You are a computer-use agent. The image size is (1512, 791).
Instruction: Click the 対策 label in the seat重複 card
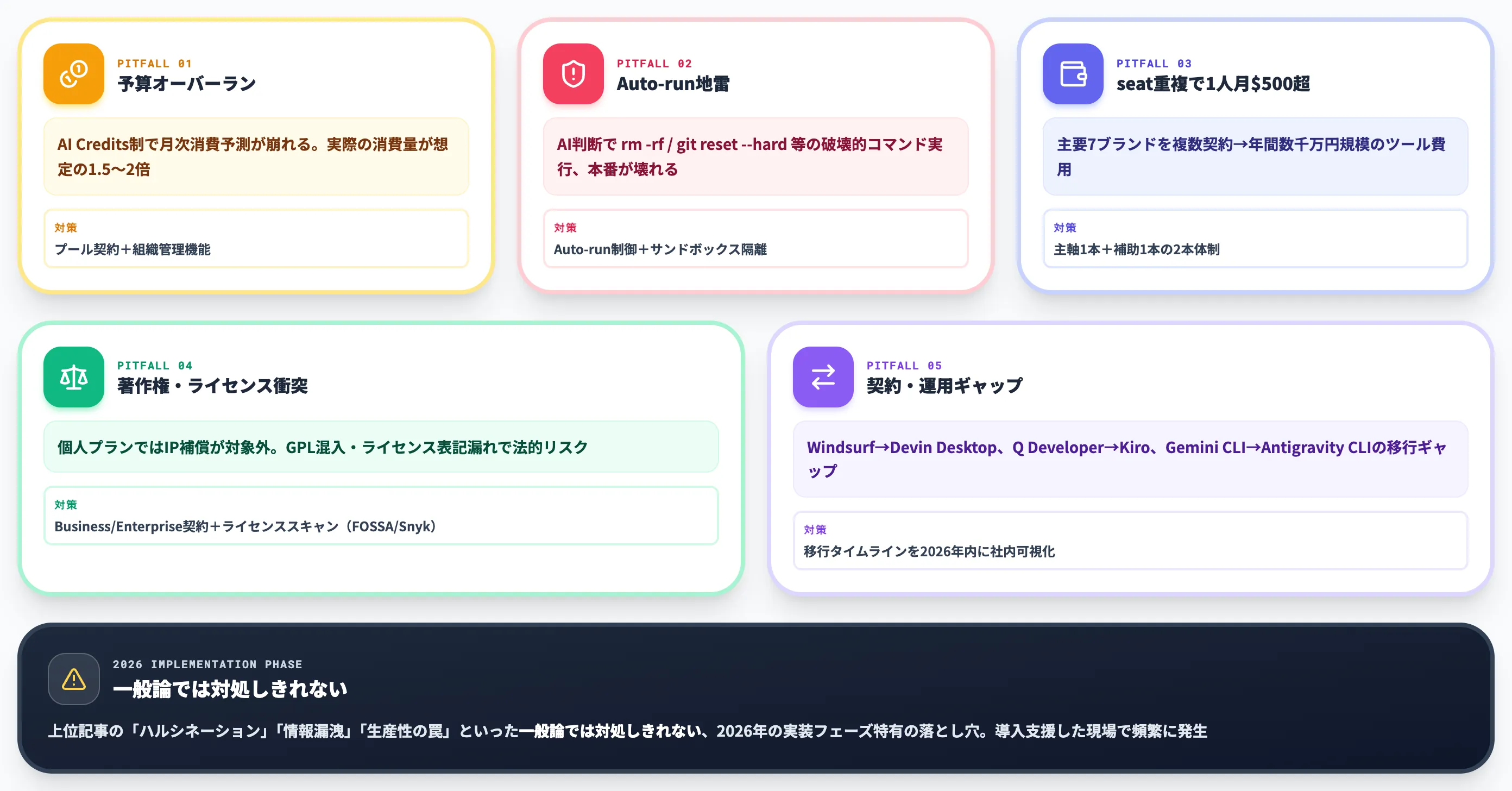point(1064,228)
